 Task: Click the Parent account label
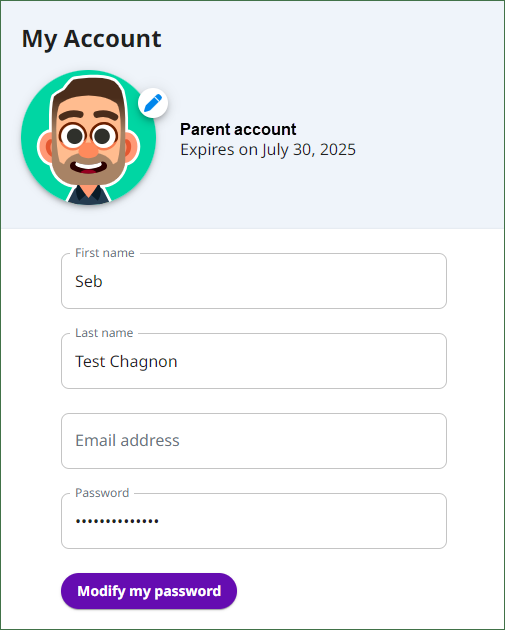pyautogui.click(x=238, y=129)
